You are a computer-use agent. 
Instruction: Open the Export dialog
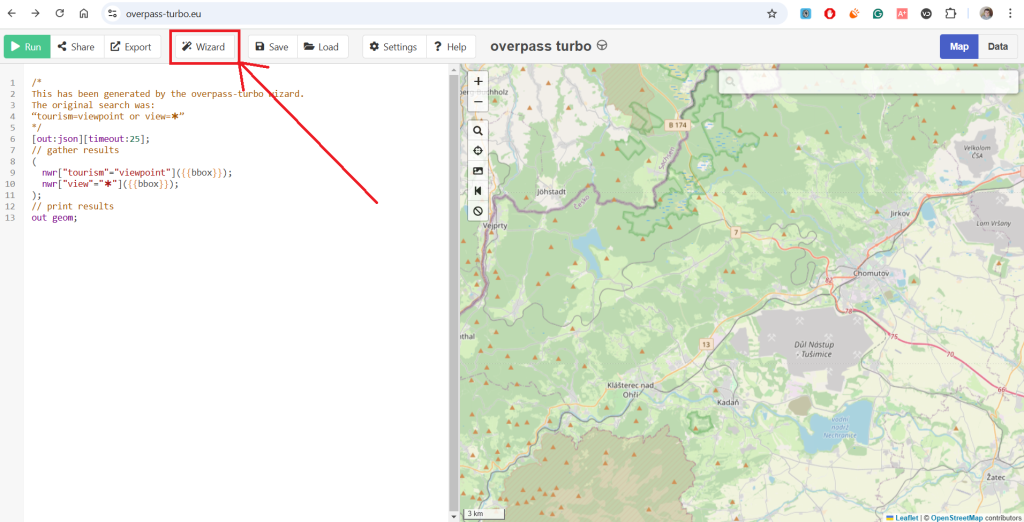point(133,47)
